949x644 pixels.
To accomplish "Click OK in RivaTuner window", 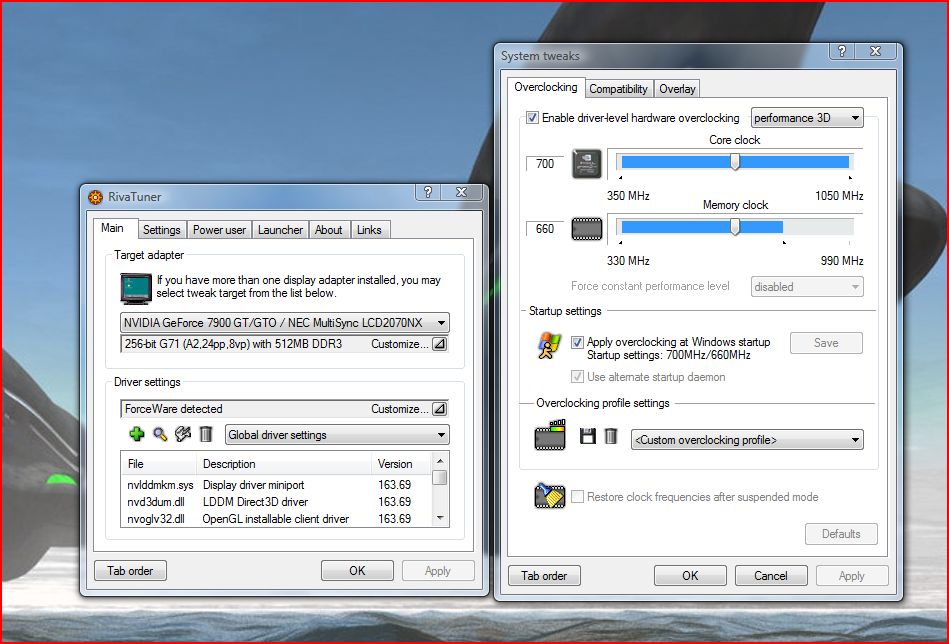I will (357, 571).
